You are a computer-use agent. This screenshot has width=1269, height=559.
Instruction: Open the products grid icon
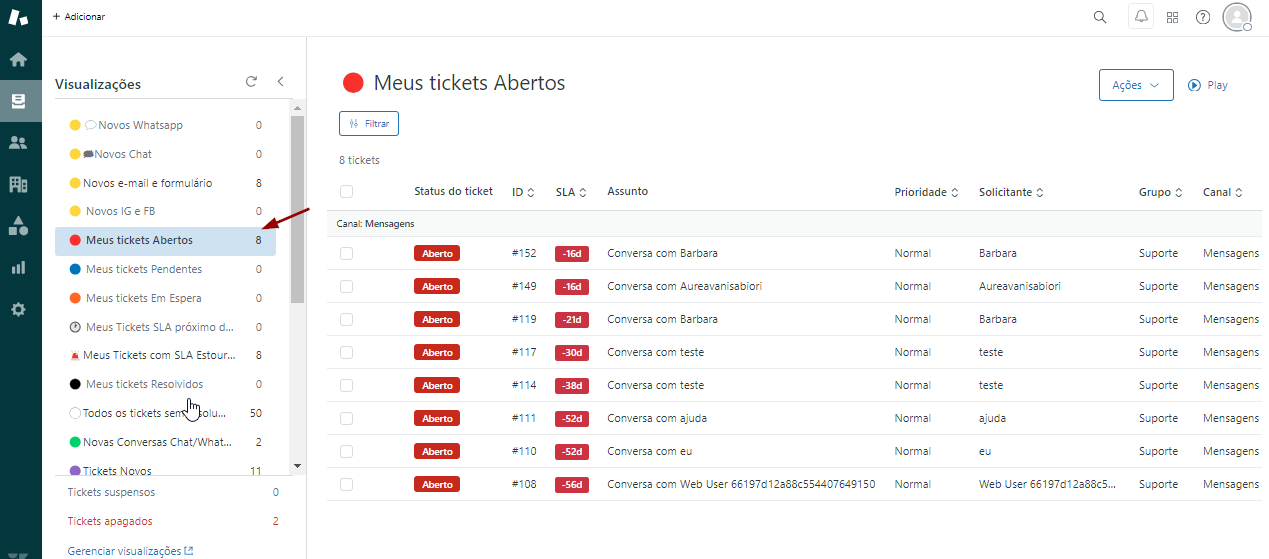(1173, 17)
